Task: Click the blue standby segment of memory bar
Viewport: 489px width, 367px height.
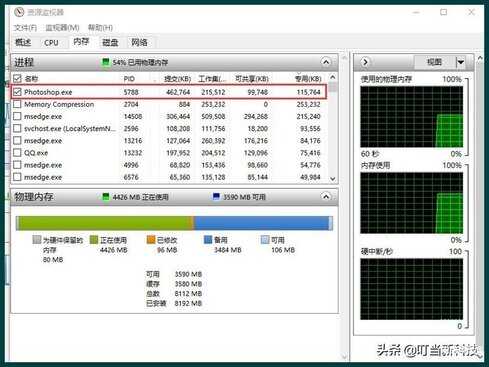Action: coord(261,223)
